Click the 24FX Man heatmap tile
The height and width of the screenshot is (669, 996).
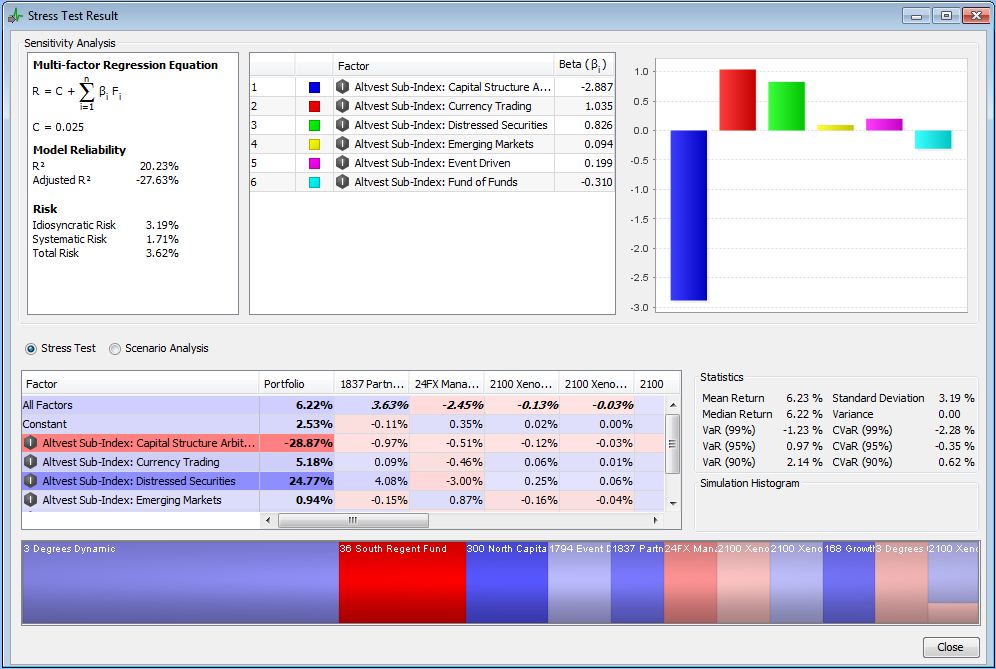[x=690, y=583]
